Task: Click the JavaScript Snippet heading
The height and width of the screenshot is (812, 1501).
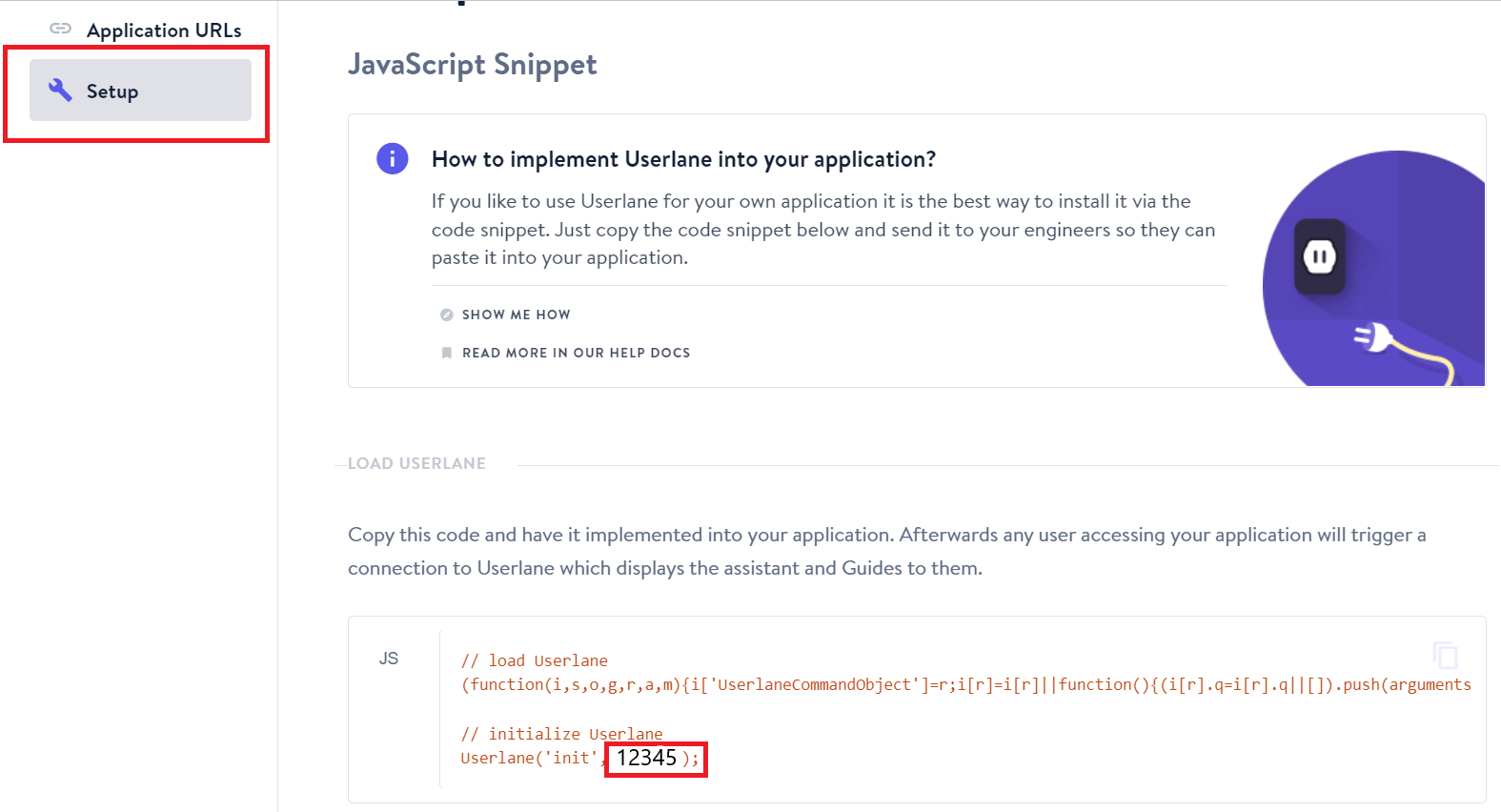Action: (472, 64)
